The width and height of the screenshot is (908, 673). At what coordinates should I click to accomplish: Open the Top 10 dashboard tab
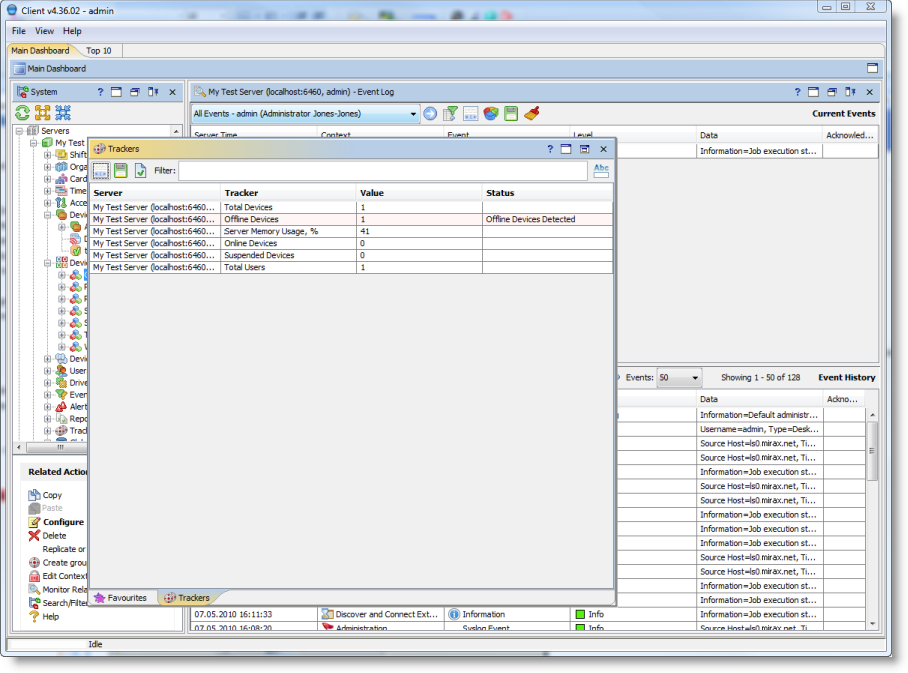point(99,50)
